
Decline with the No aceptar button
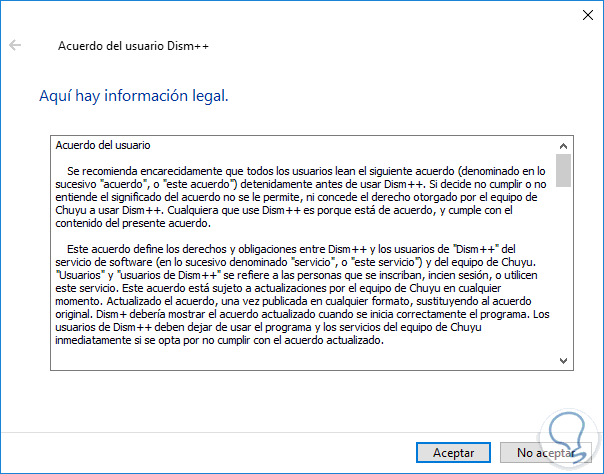click(545, 452)
